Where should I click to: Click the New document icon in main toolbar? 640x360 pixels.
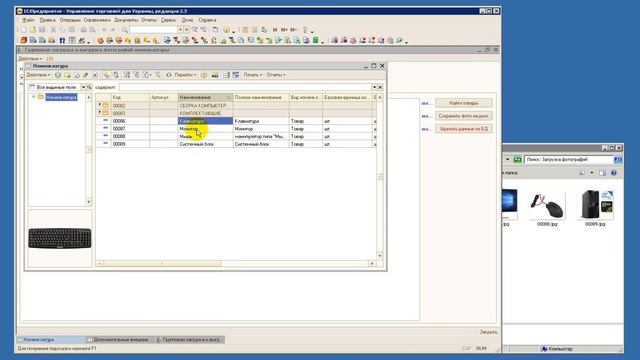pos(24,30)
